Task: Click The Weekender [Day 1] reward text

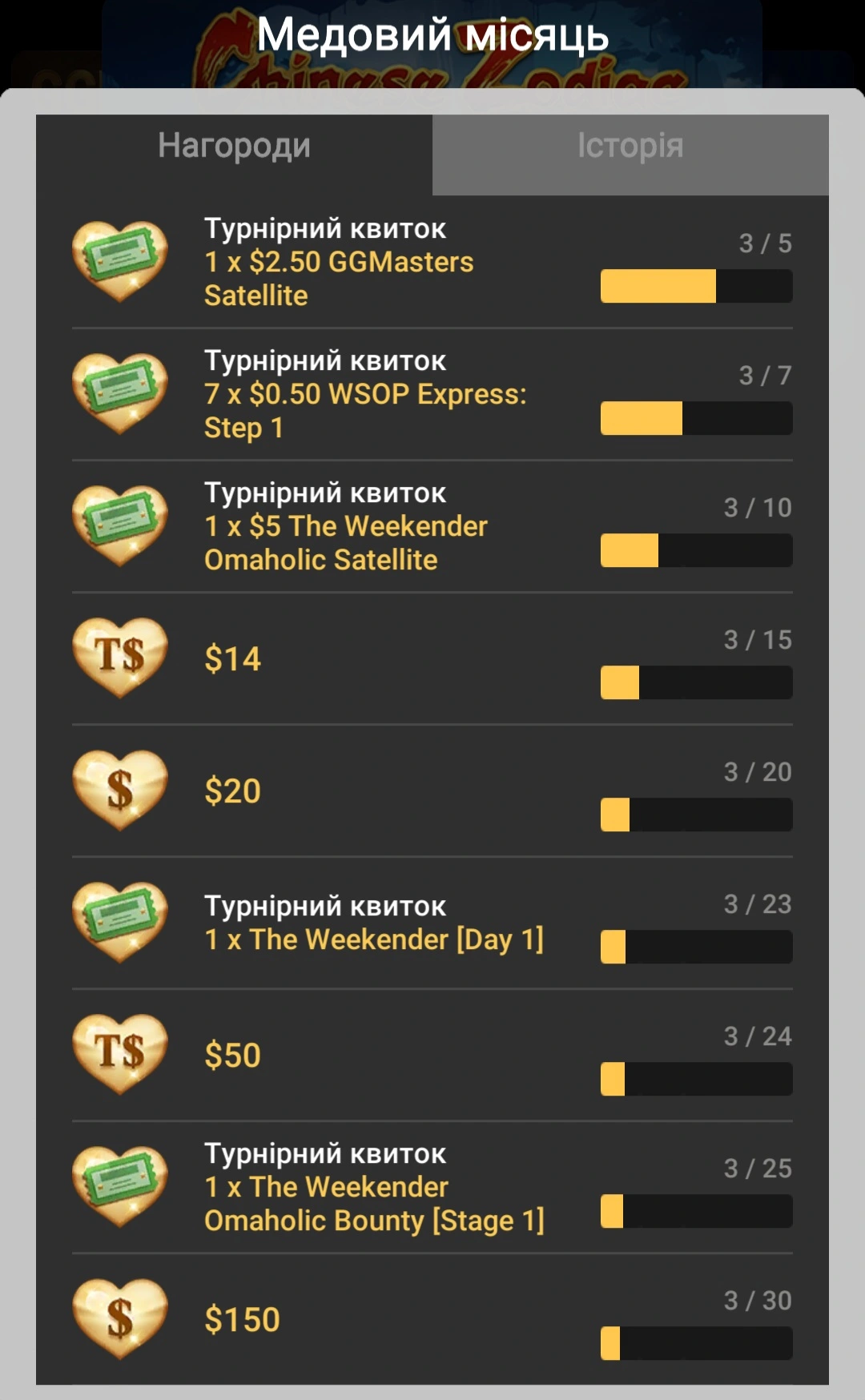Action: (x=374, y=939)
